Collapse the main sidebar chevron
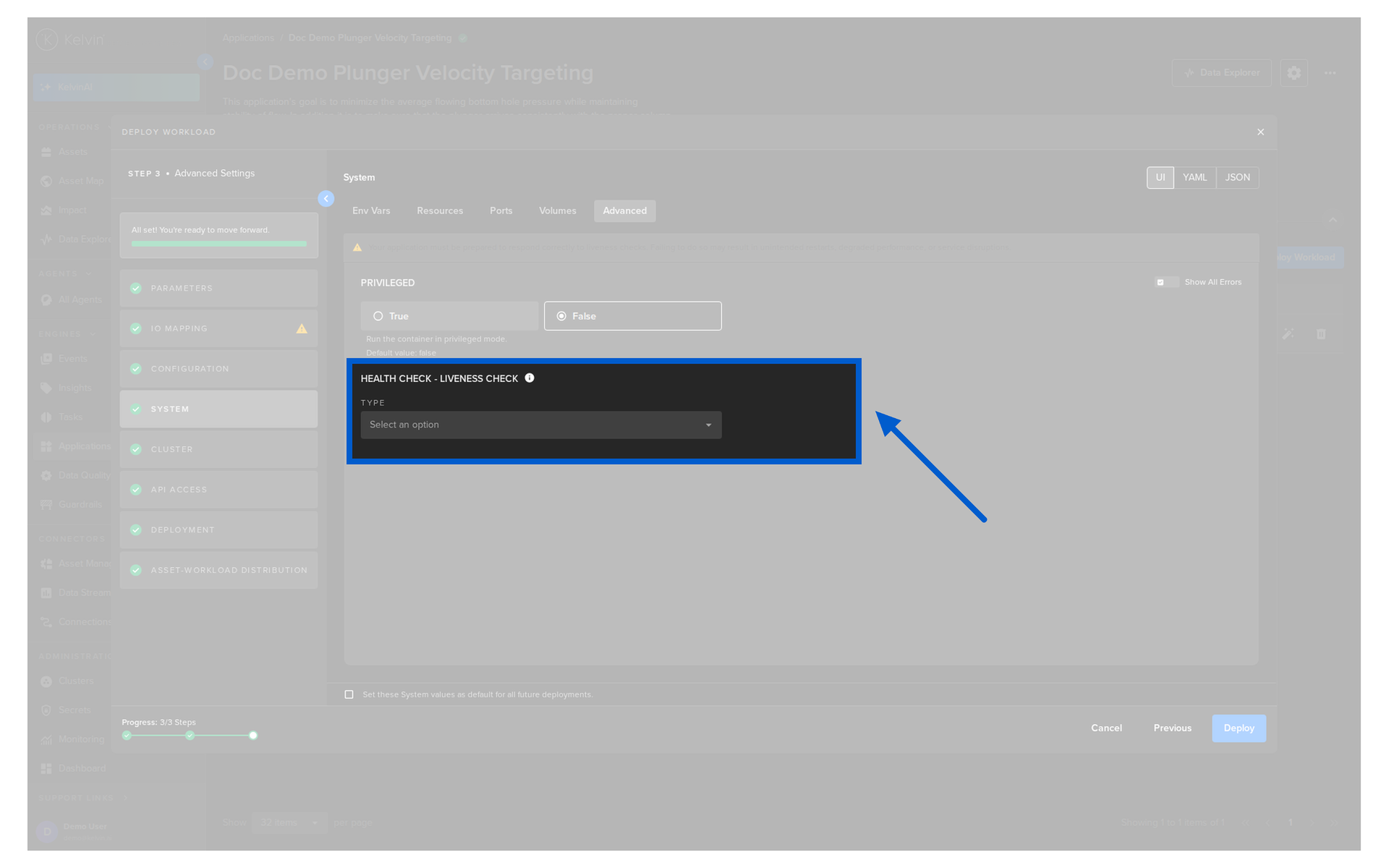 pos(205,62)
